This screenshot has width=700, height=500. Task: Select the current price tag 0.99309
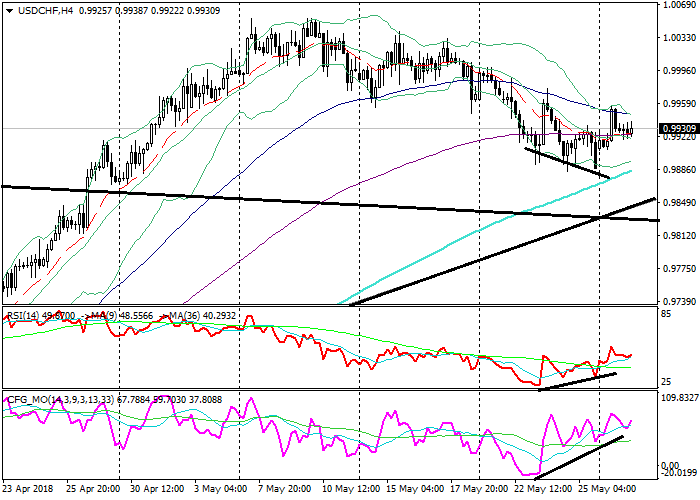[678, 129]
